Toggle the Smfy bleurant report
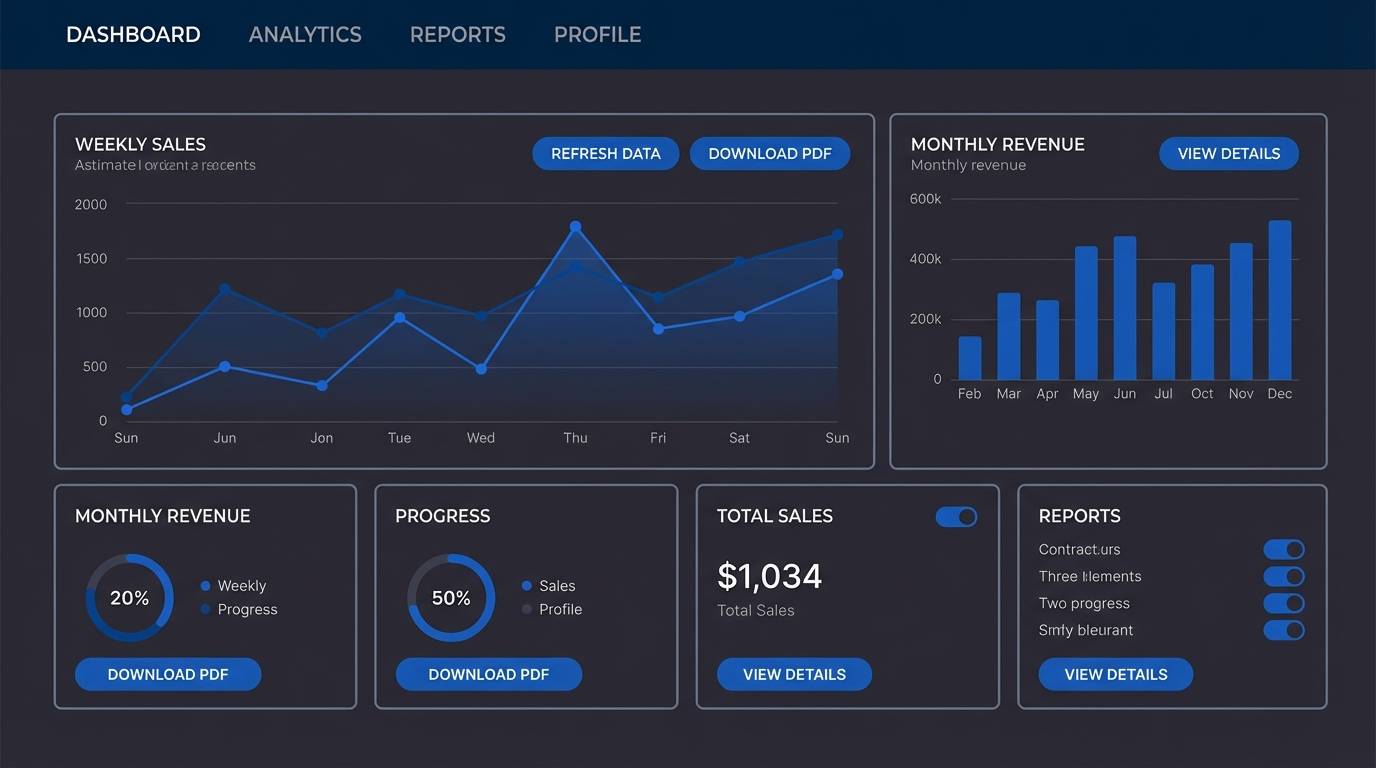This screenshot has width=1376, height=768. pyautogui.click(x=1284, y=630)
